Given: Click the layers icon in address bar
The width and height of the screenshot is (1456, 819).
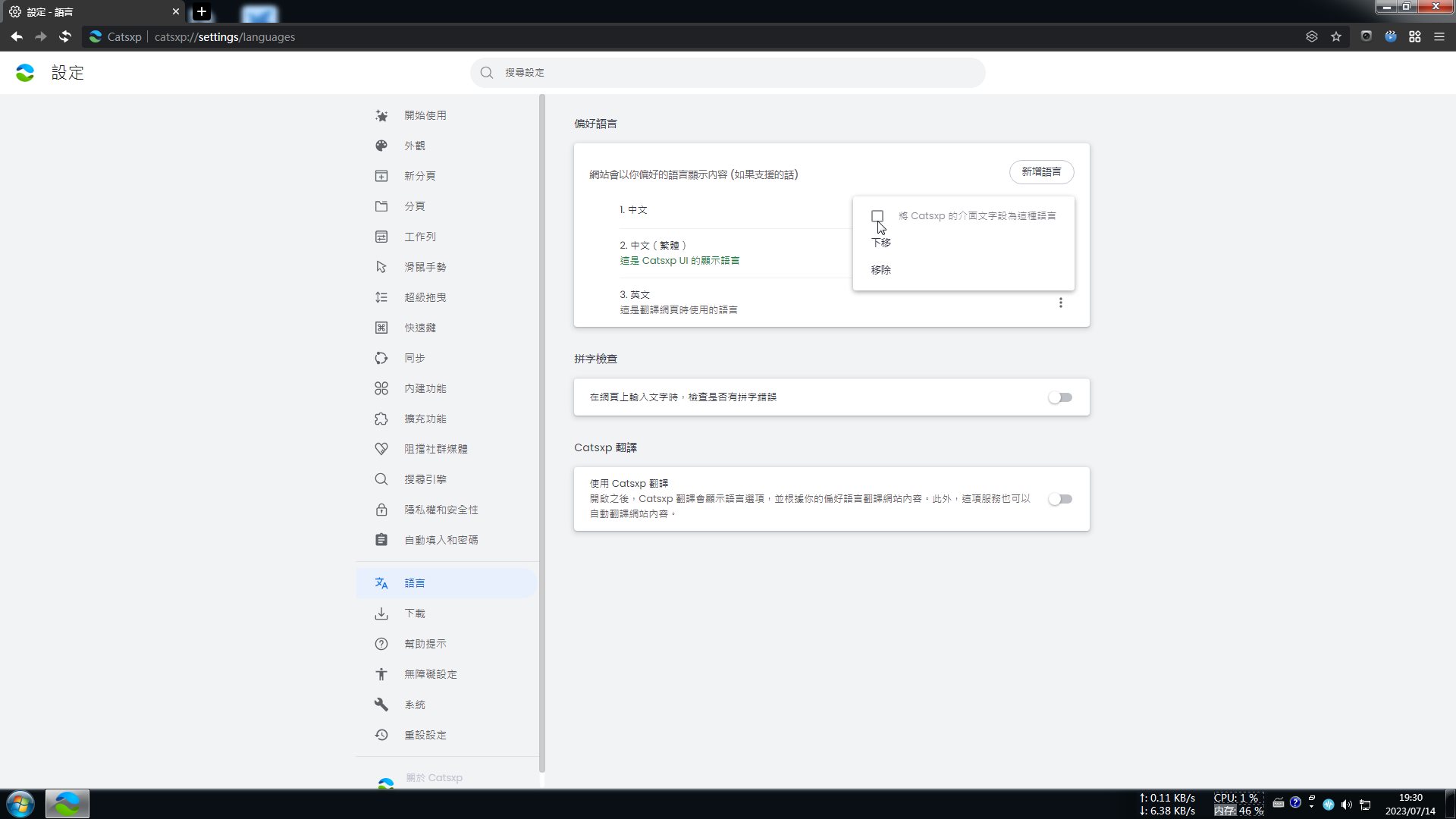Looking at the screenshot, I should tap(1312, 36).
